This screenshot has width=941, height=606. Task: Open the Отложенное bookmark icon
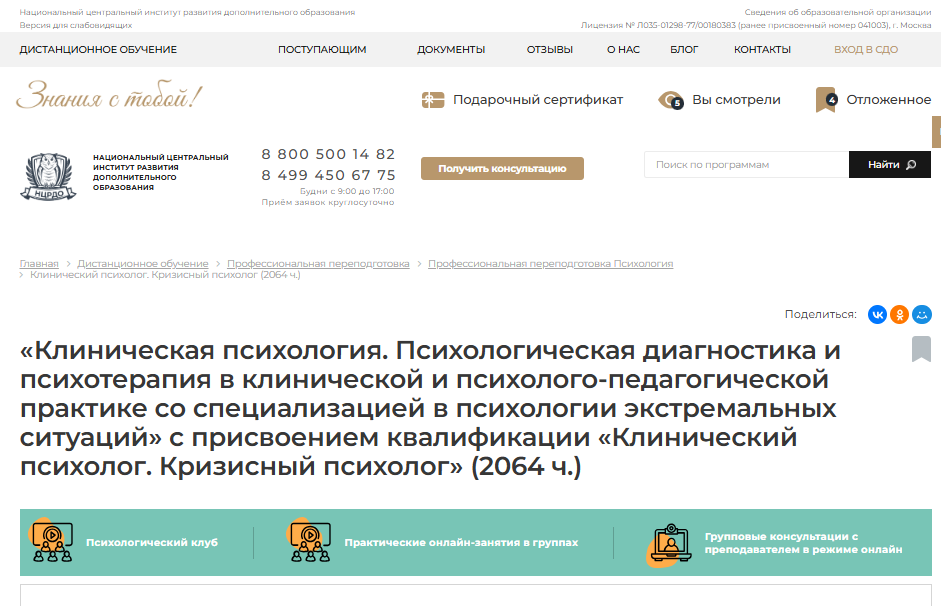coord(826,100)
